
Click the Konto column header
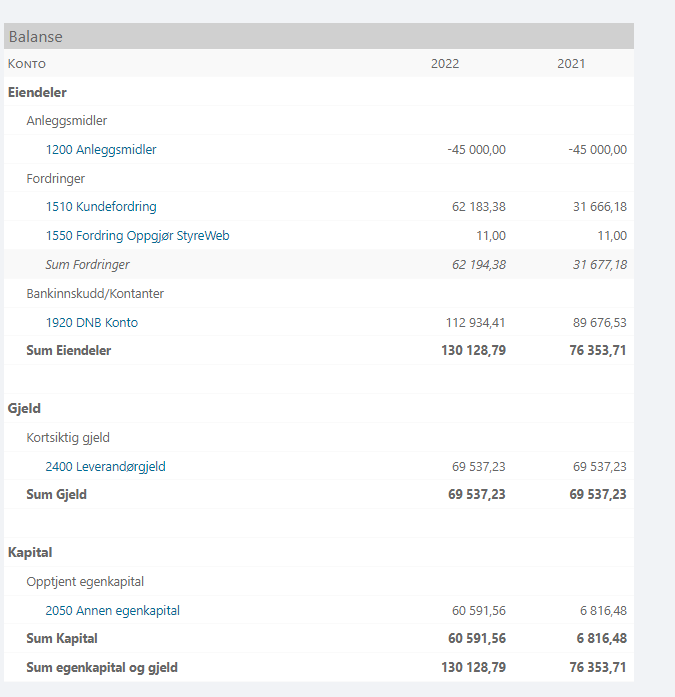point(27,64)
